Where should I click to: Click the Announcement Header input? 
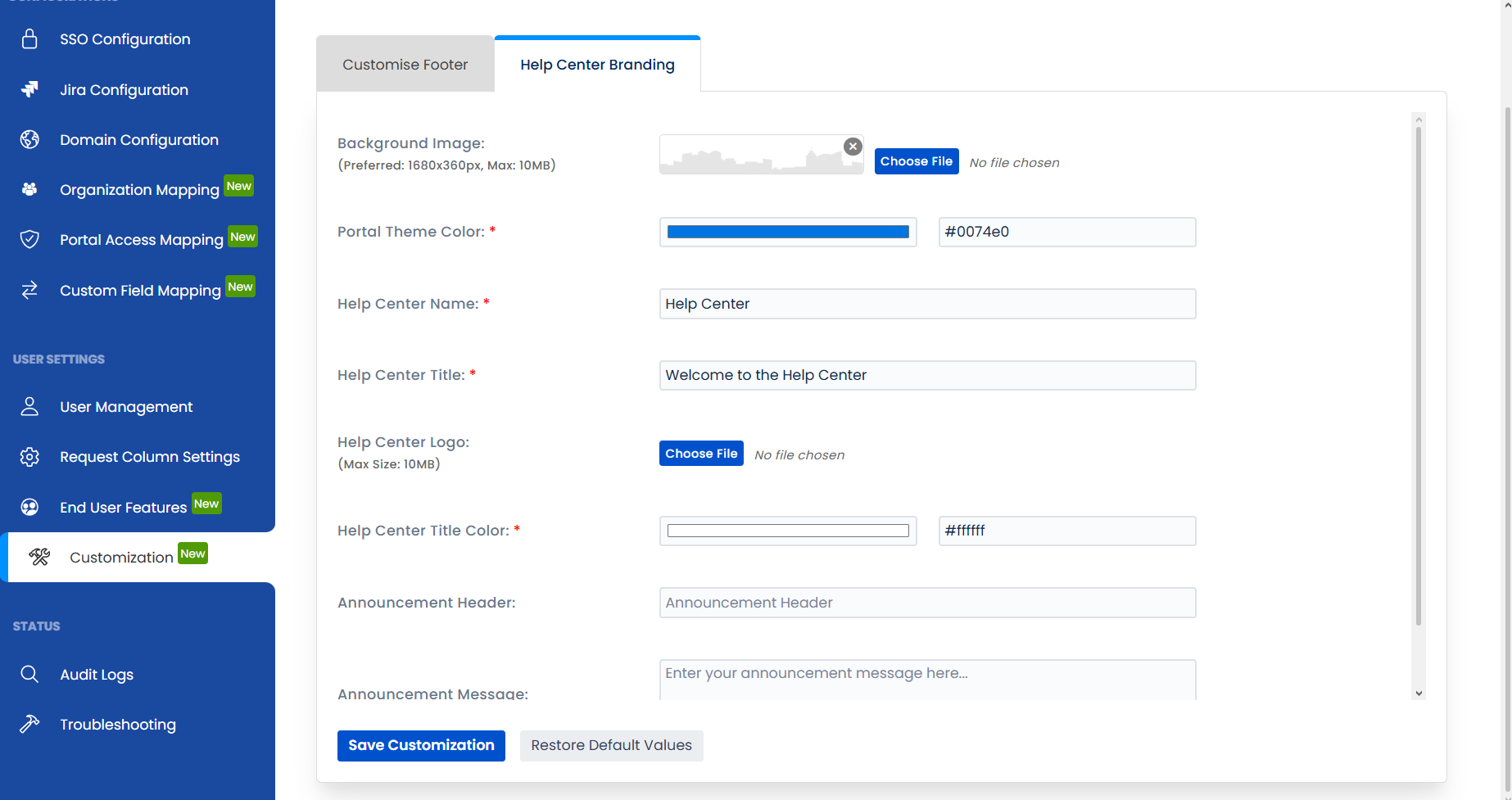click(927, 603)
